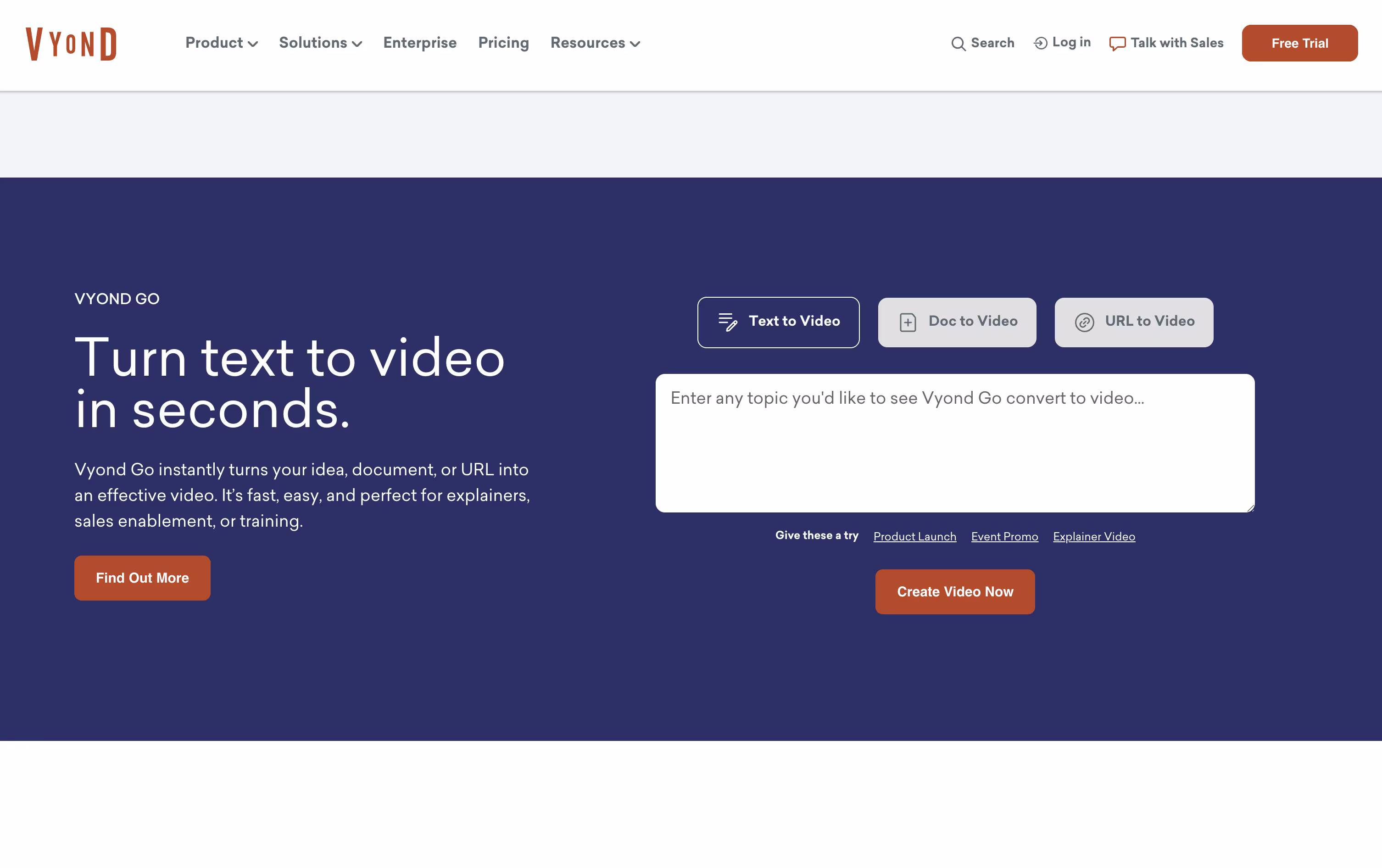Click the 'VYOND GO' label
The width and height of the screenshot is (1382, 868).
[117, 299]
